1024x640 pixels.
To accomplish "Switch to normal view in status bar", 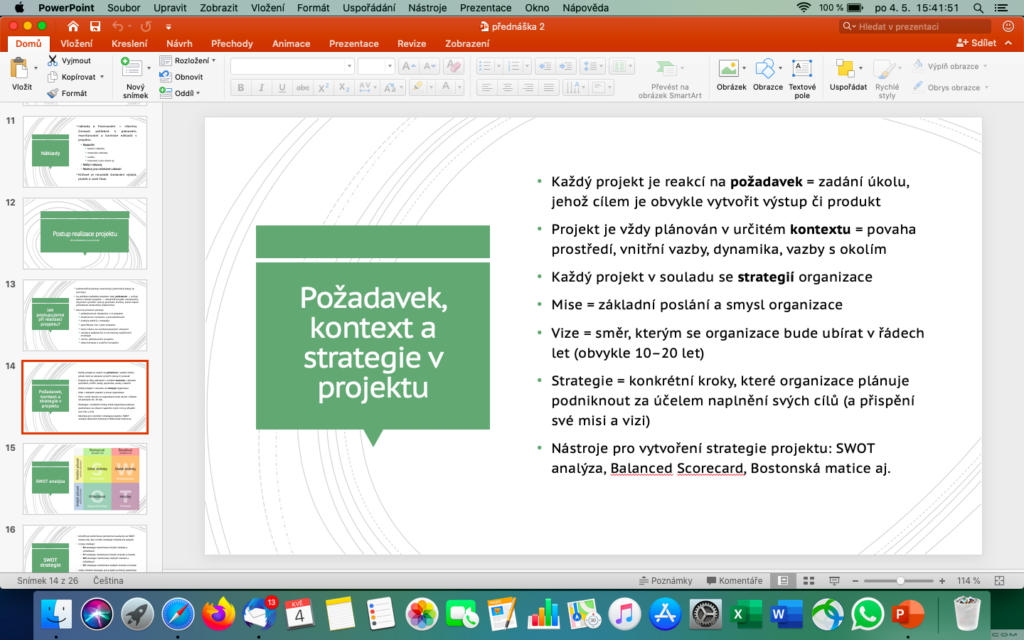I will 783,580.
